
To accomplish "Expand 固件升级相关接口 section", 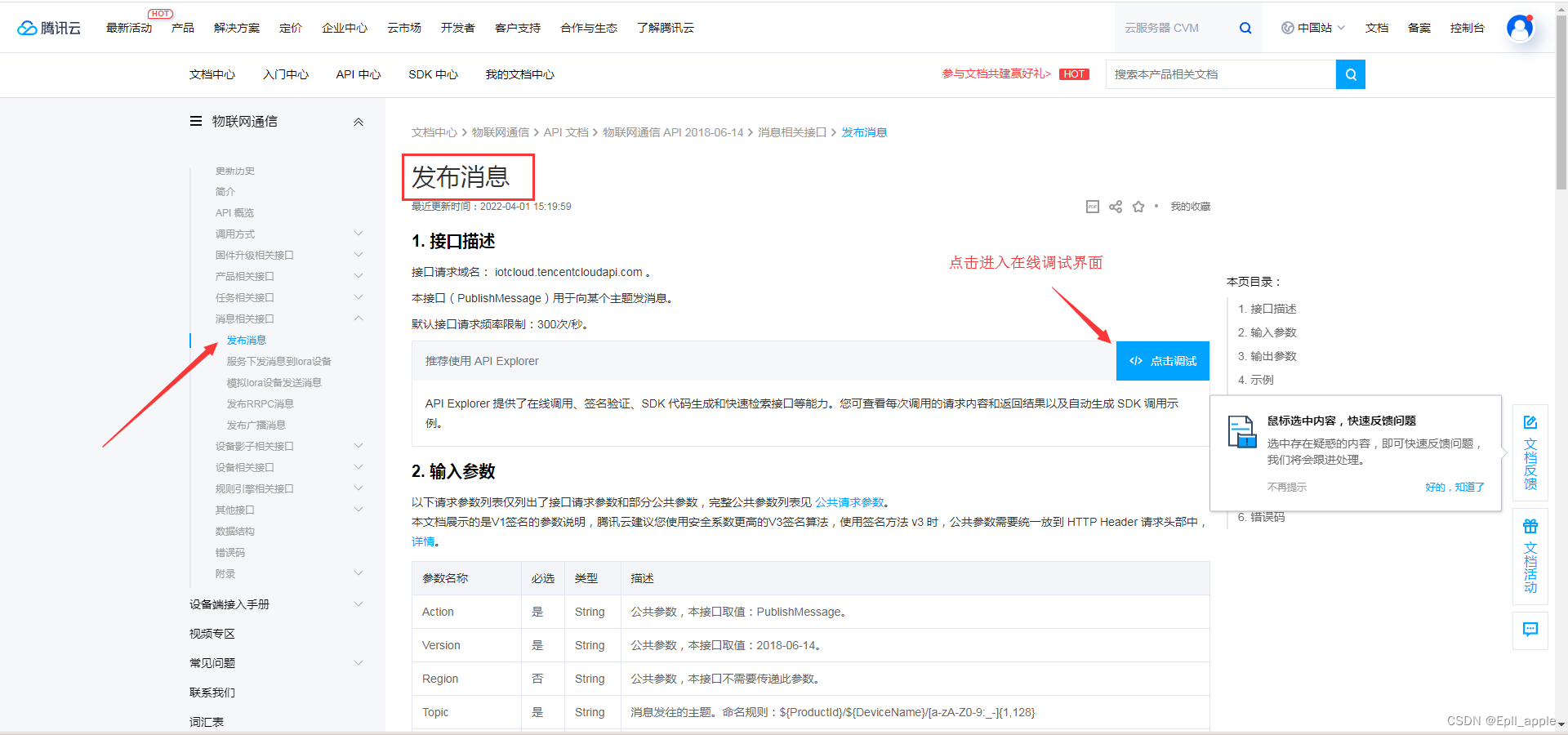I will [x=358, y=255].
